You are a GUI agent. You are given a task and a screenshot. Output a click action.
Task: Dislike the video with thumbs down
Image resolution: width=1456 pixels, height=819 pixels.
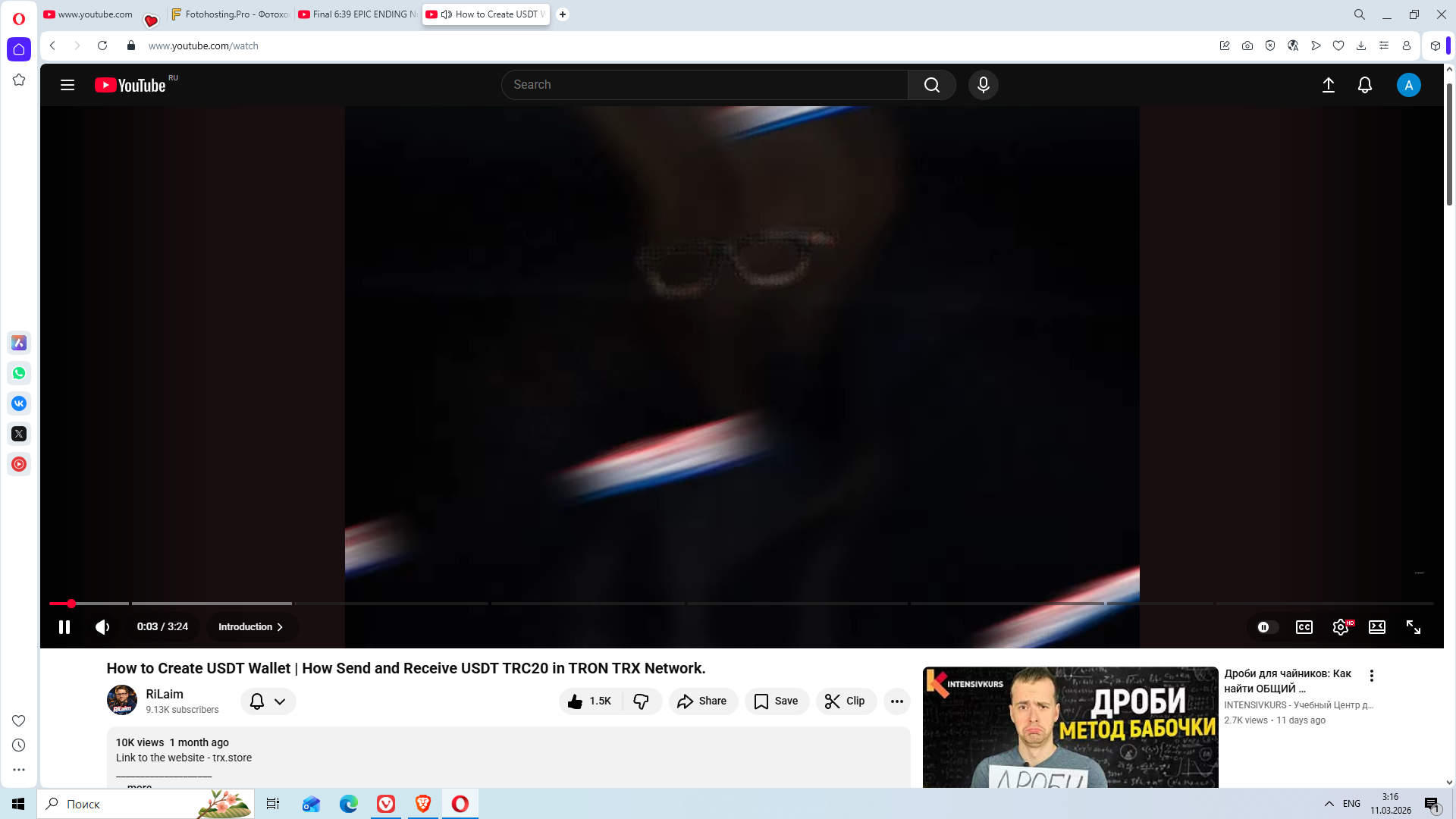641,701
